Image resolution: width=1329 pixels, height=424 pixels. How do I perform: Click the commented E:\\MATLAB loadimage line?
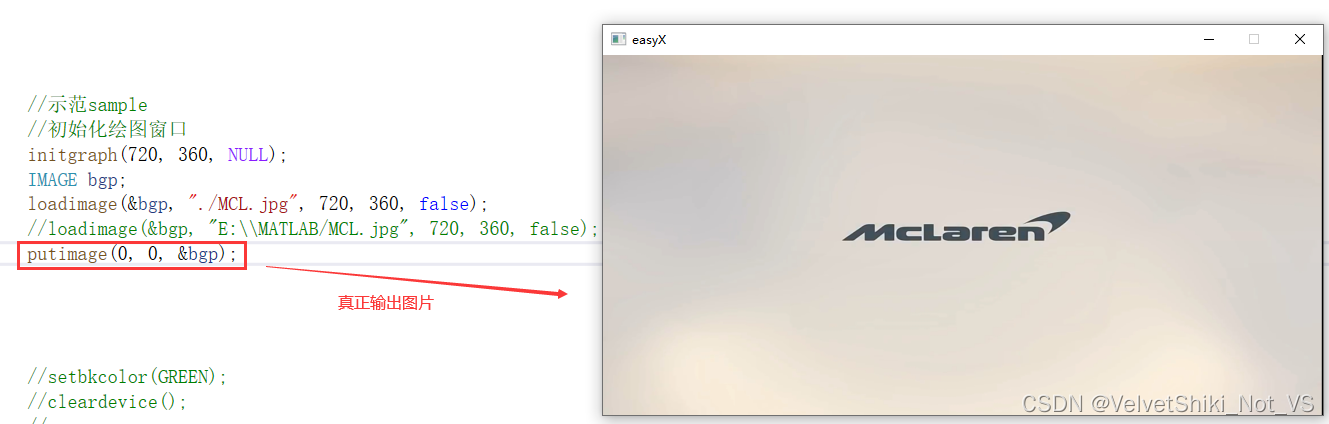pos(313,229)
